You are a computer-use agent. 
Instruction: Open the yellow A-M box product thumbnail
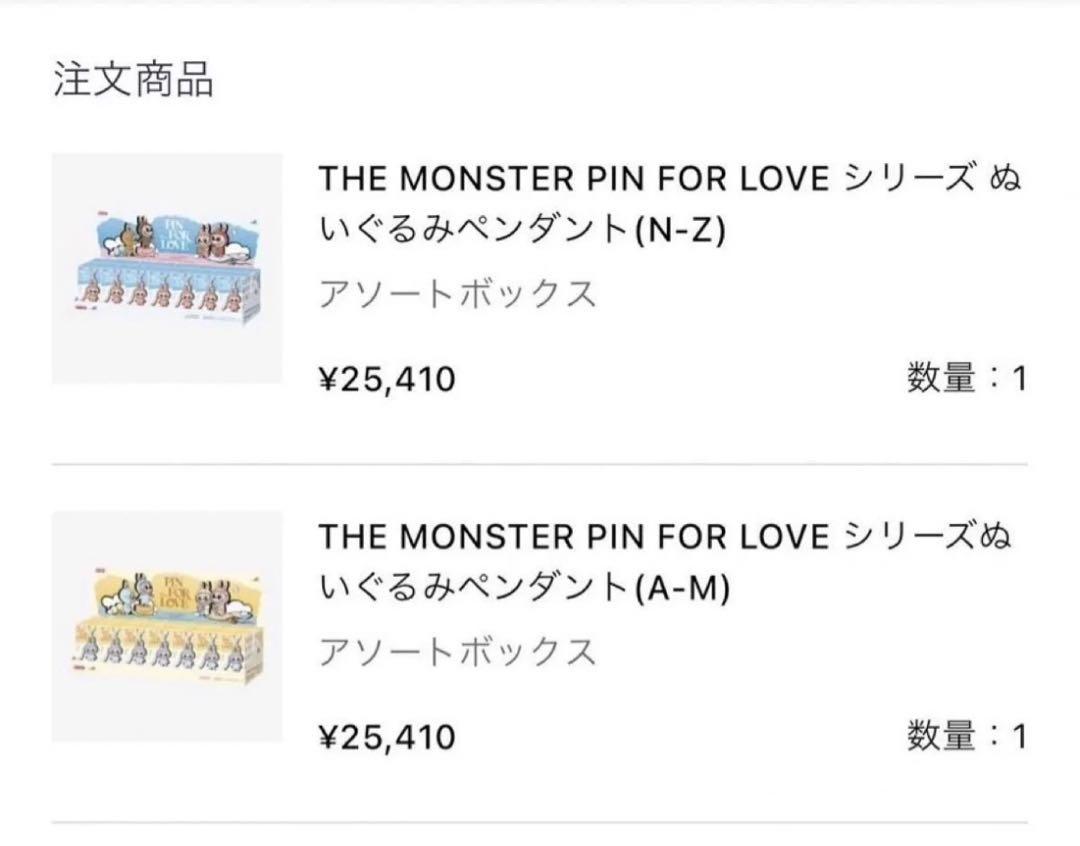[x=167, y=626]
